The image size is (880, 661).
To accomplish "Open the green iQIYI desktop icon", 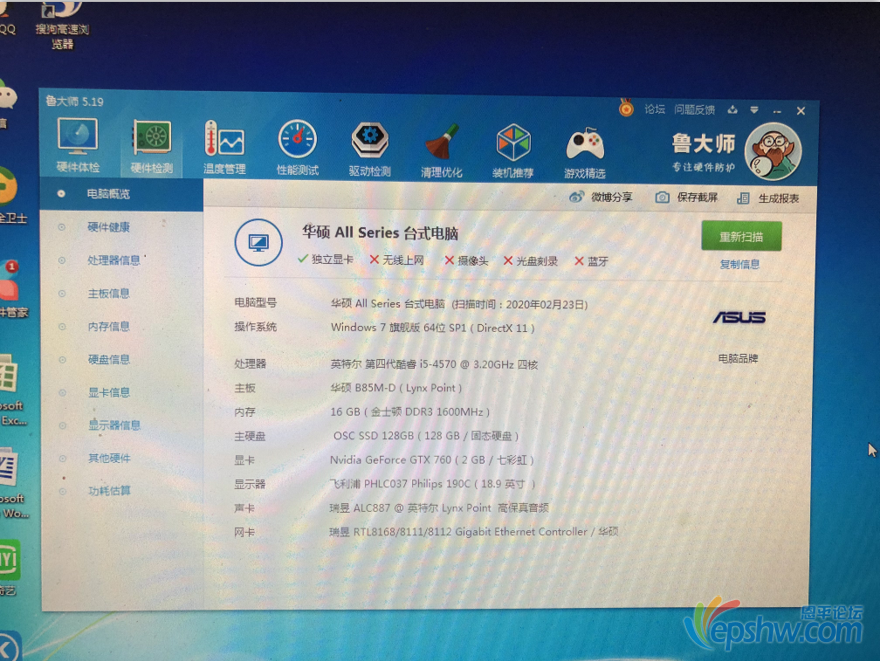I will [x=10, y=567].
